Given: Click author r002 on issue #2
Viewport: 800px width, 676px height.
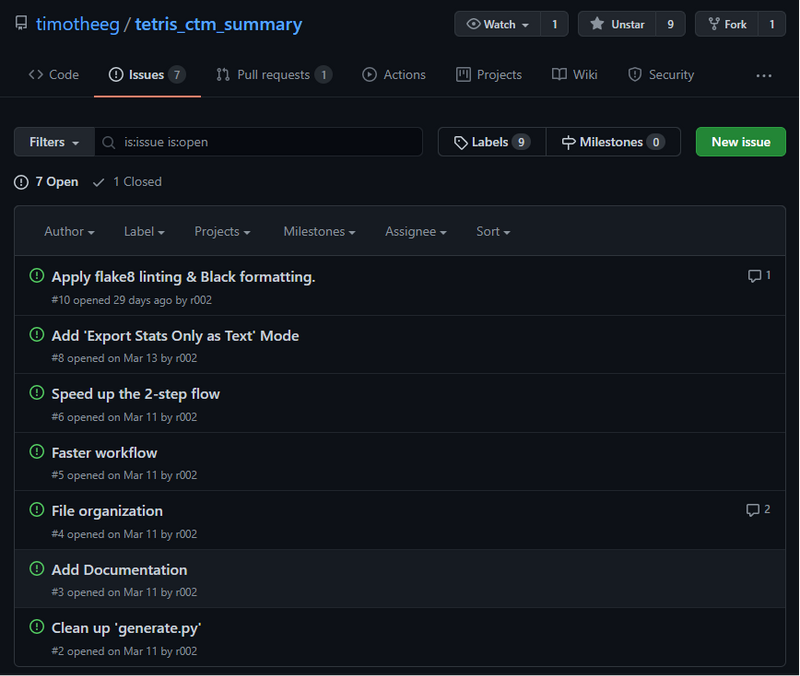Looking at the screenshot, I should 186,651.
